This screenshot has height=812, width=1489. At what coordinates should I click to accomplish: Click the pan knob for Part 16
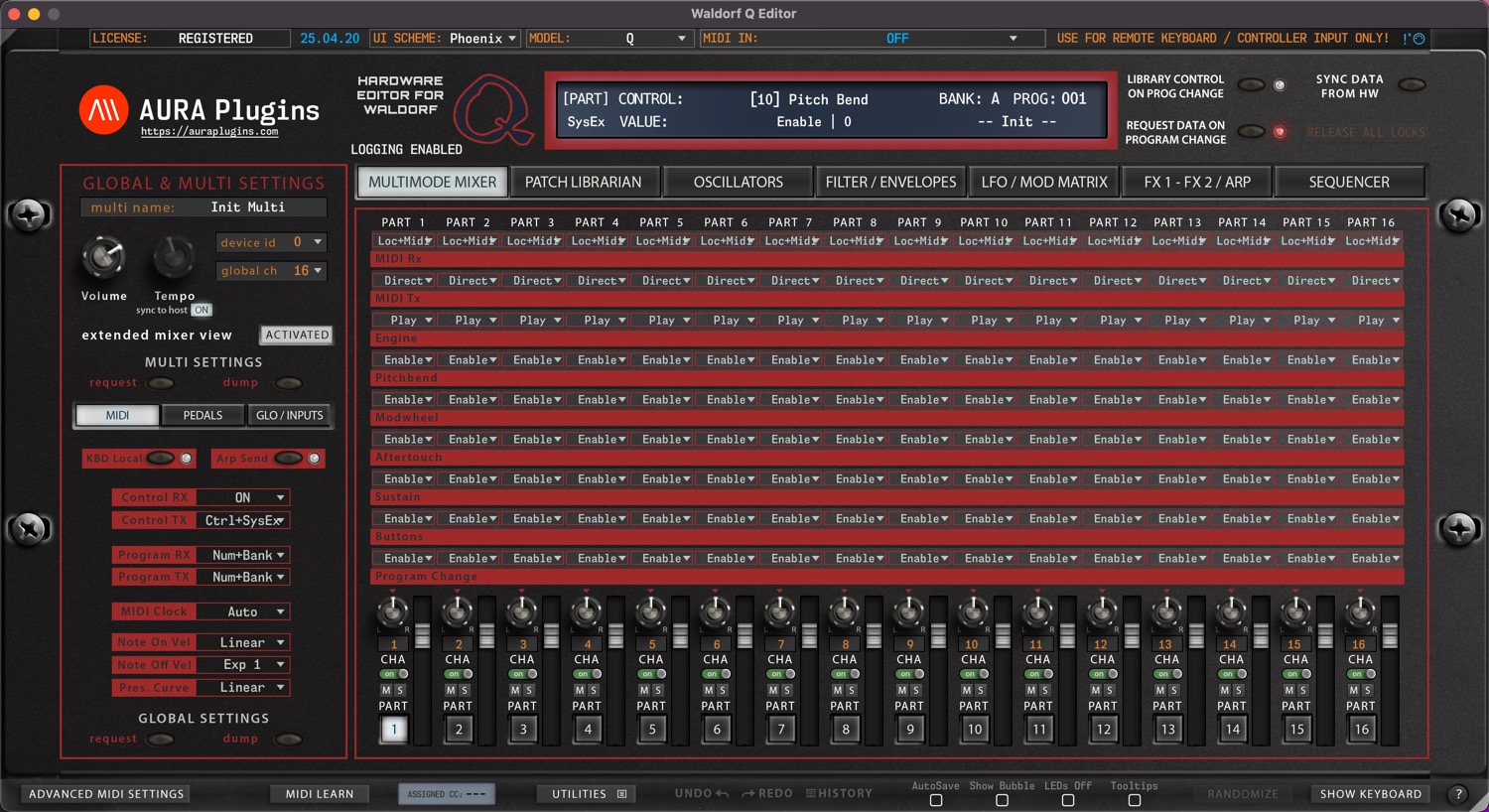click(x=1361, y=613)
